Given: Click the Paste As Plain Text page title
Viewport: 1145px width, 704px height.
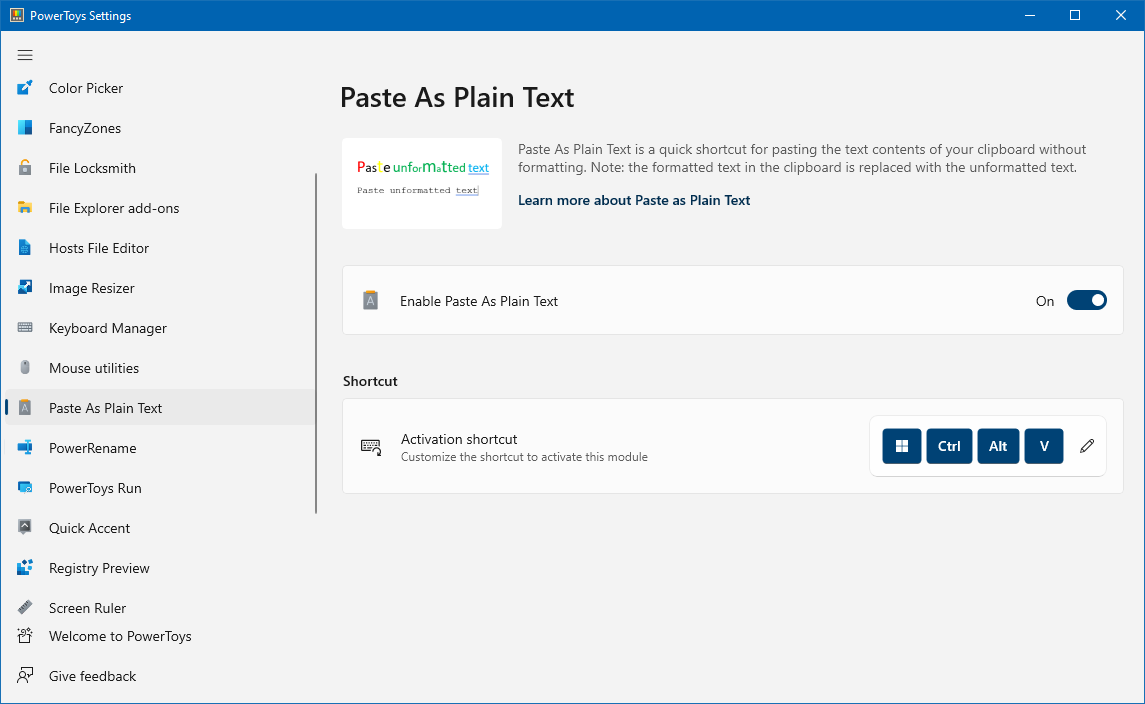Looking at the screenshot, I should click(x=457, y=97).
